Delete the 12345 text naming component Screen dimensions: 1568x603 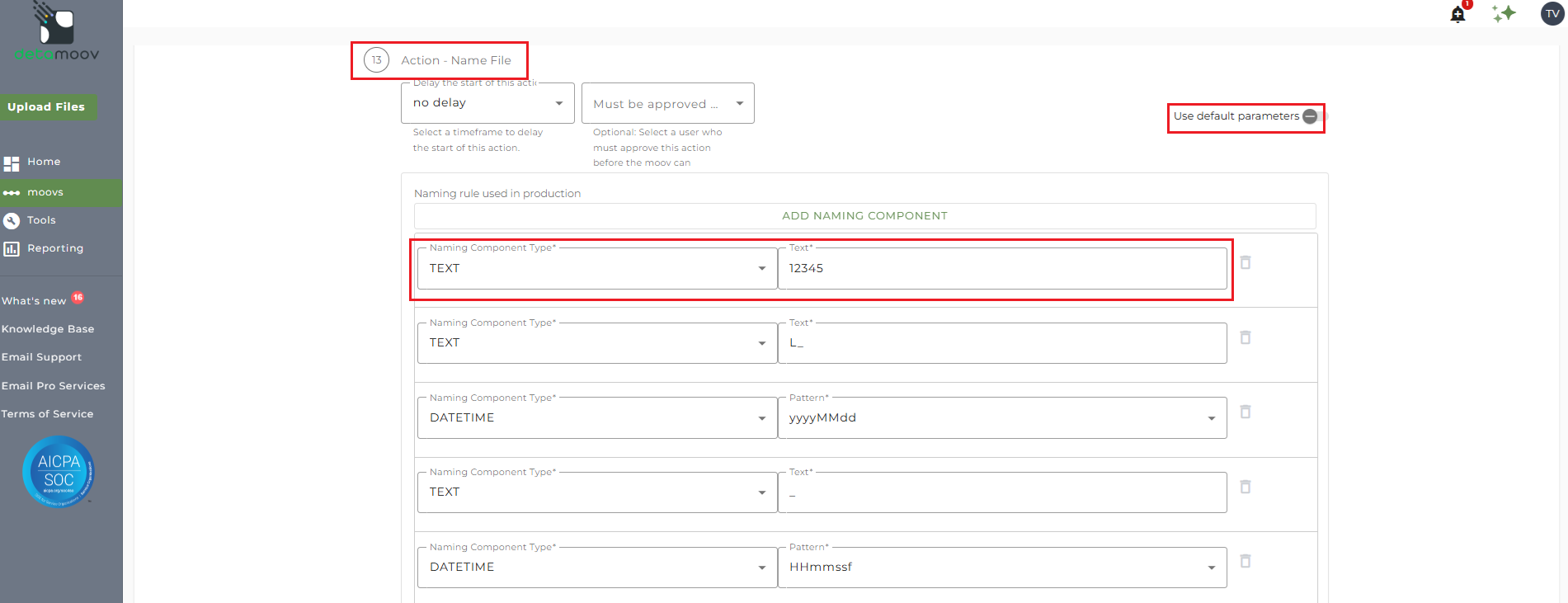1245,262
